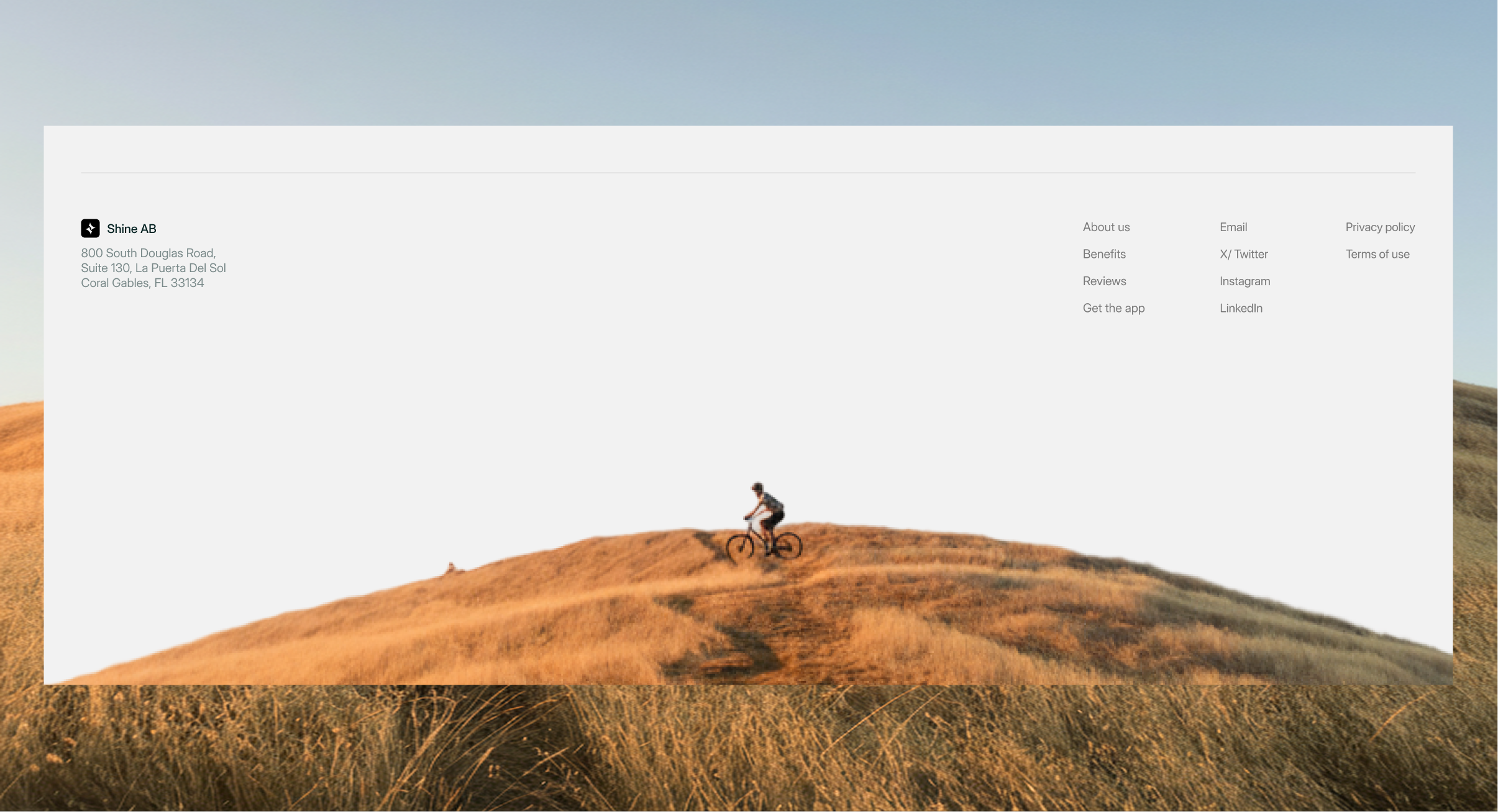Open the About us footer link
This screenshot has width=1498, height=812.
click(x=1106, y=227)
